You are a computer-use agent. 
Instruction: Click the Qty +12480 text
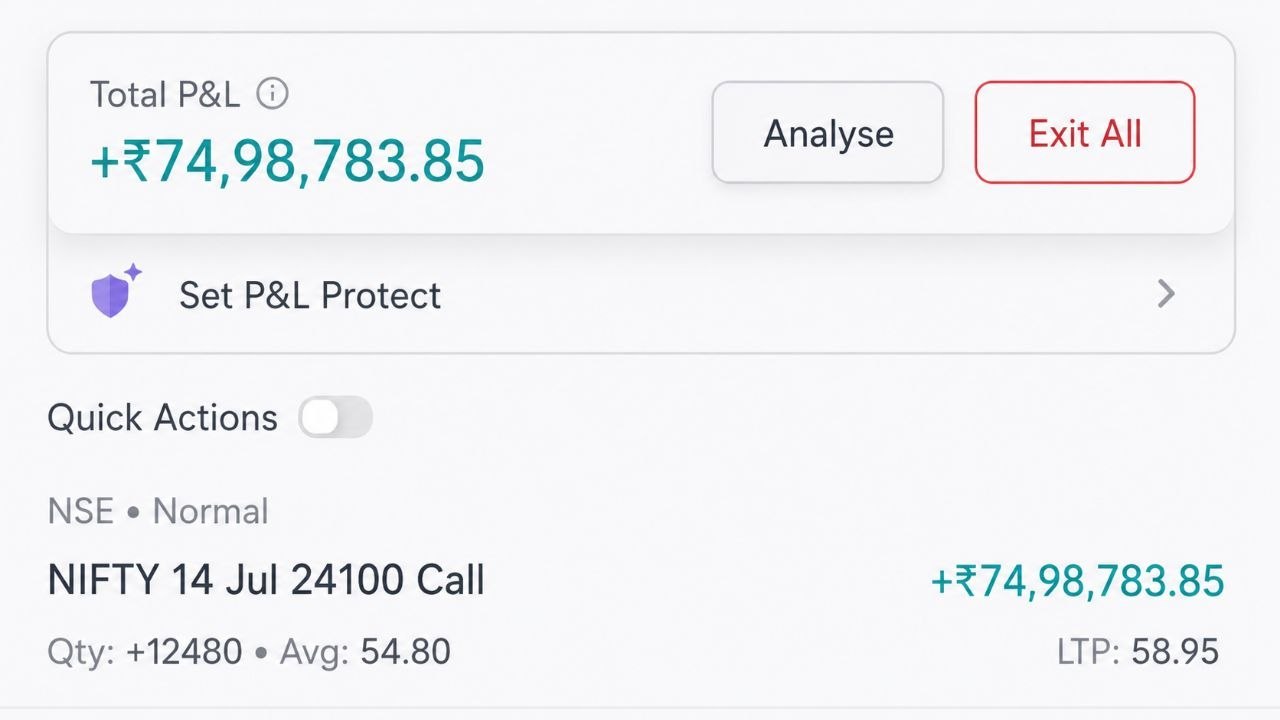(145, 653)
